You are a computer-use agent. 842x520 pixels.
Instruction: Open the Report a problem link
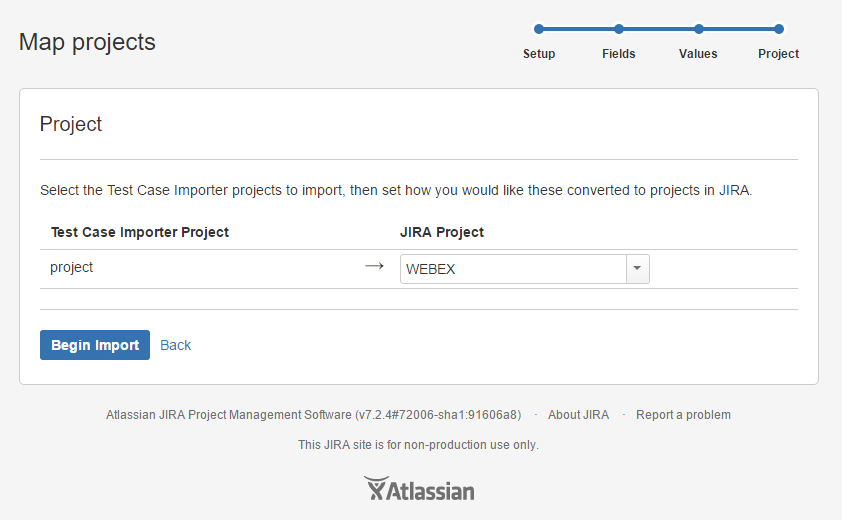pyautogui.click(x=683, y=415)
